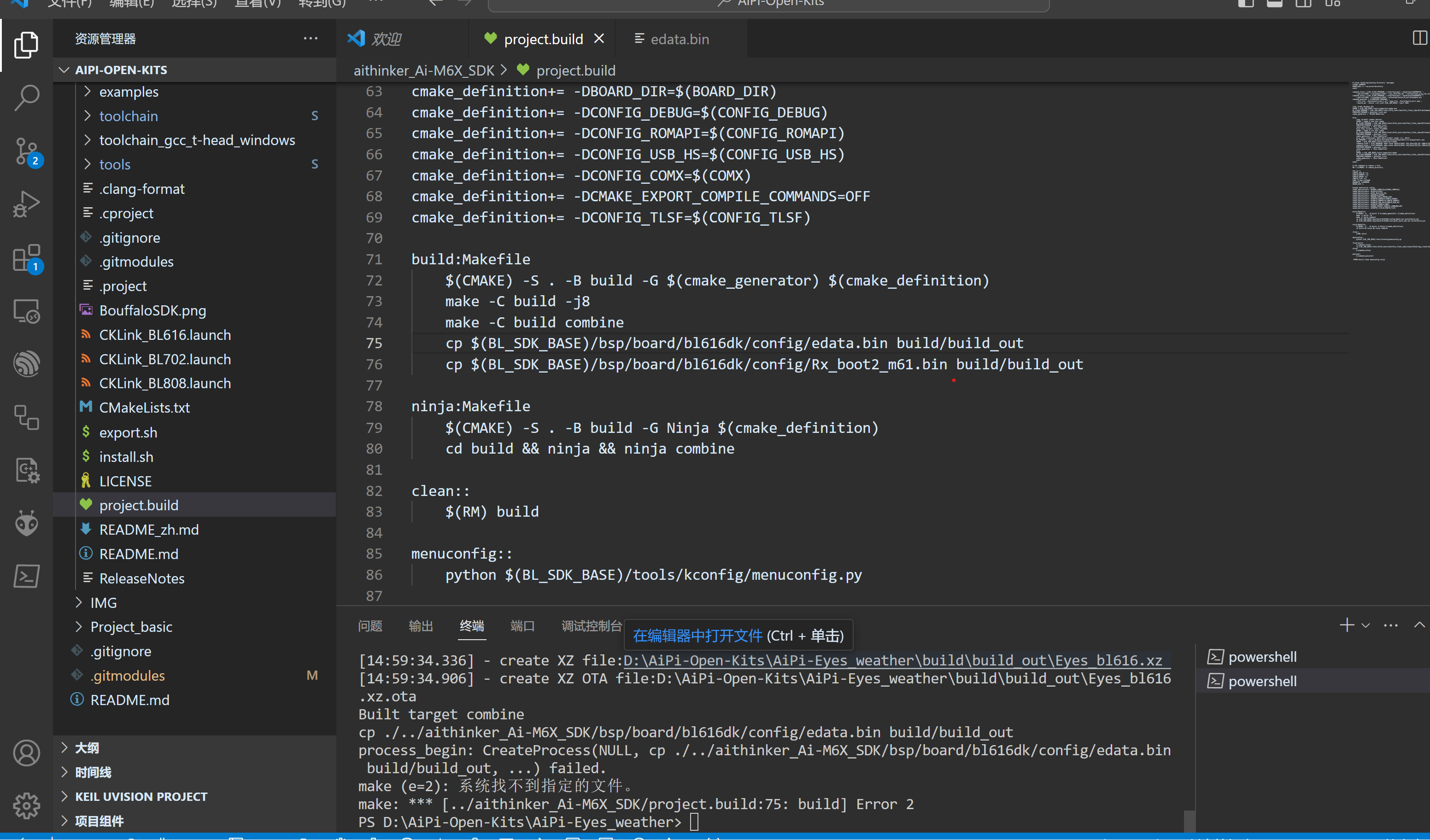Open LICENSE file
The height and width of the screenshot is (840, 1430).
click(x=194, y=481)
